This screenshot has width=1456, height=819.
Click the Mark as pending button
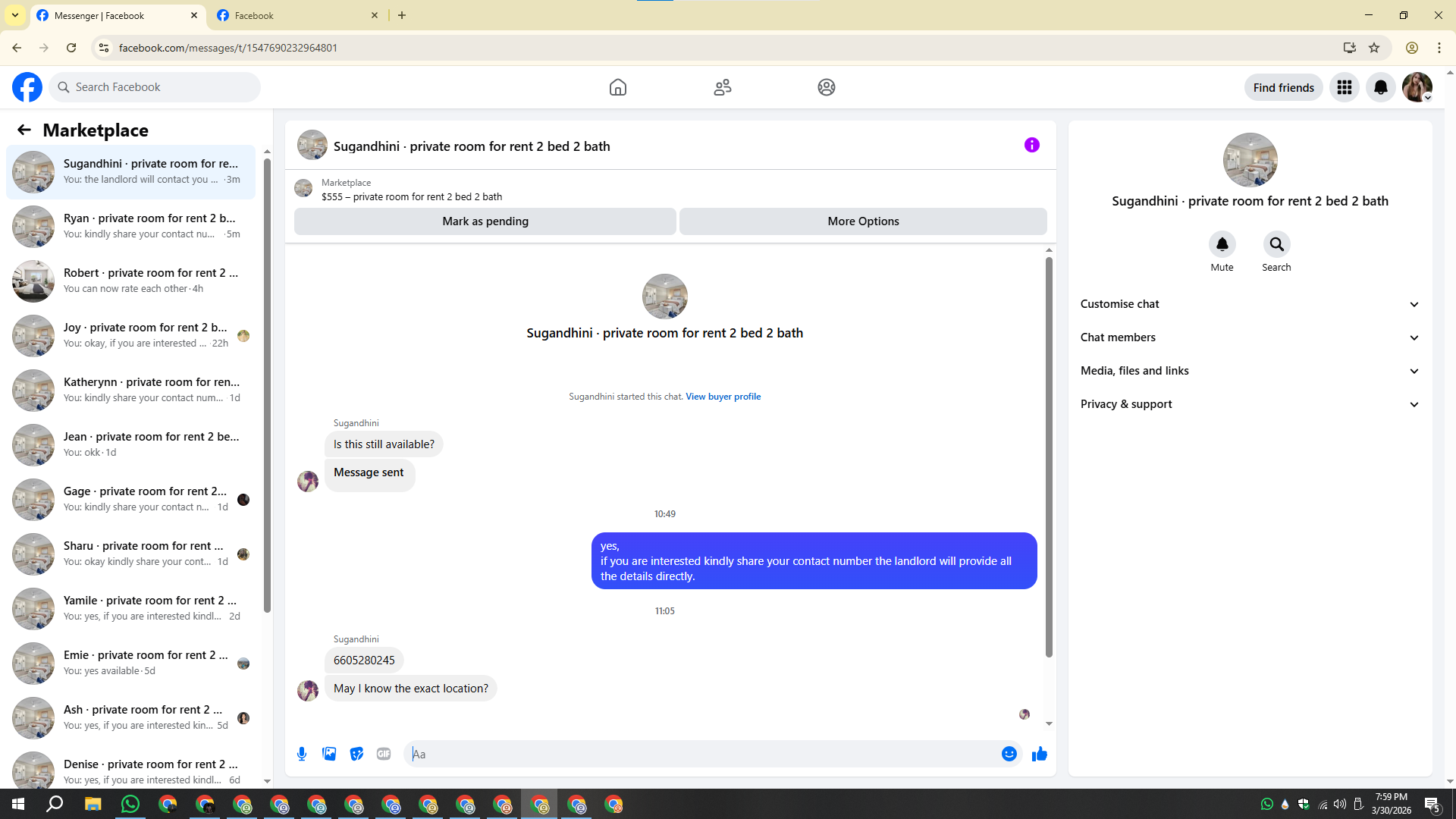point(485,221)
